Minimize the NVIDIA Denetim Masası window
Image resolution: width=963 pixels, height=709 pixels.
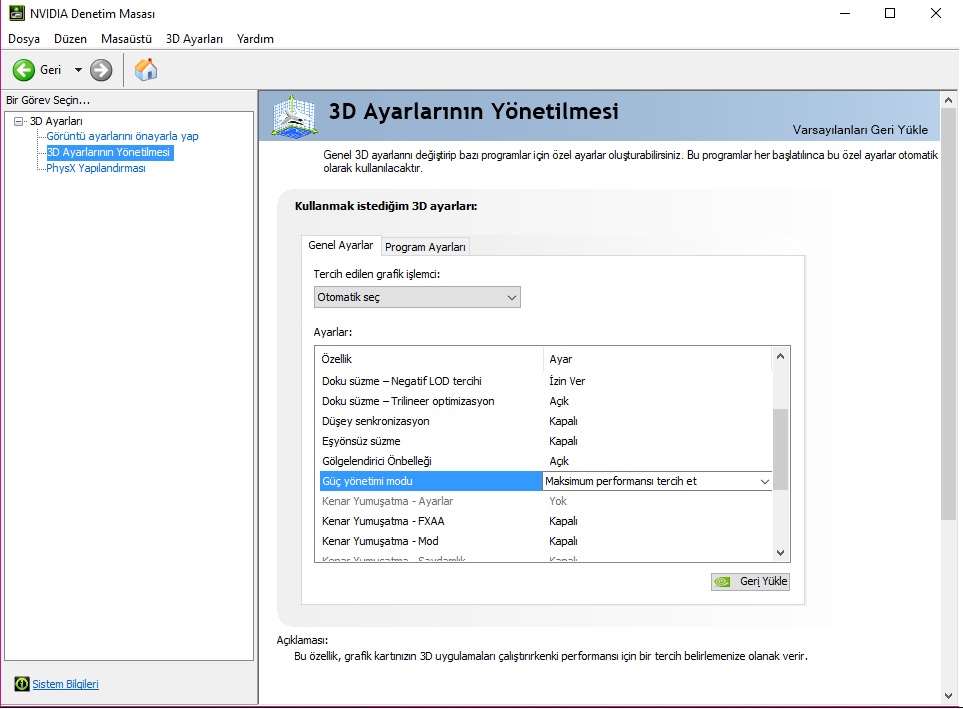pyautogui.click(x=845, y=13)
